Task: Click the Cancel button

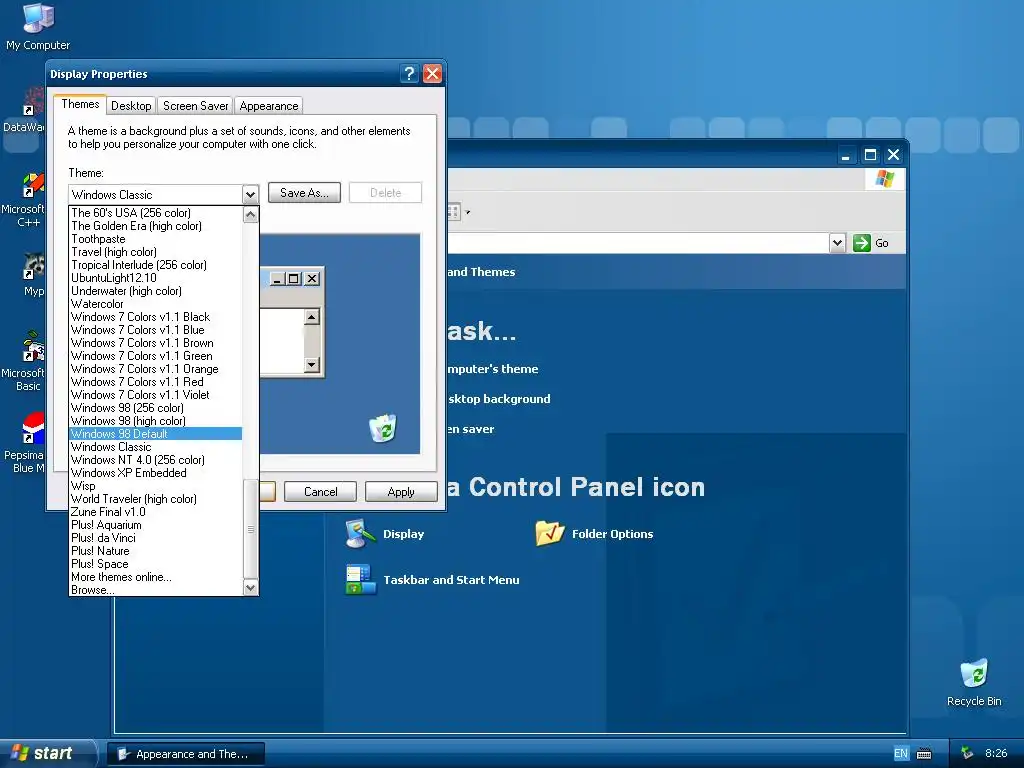Action: 321,492
